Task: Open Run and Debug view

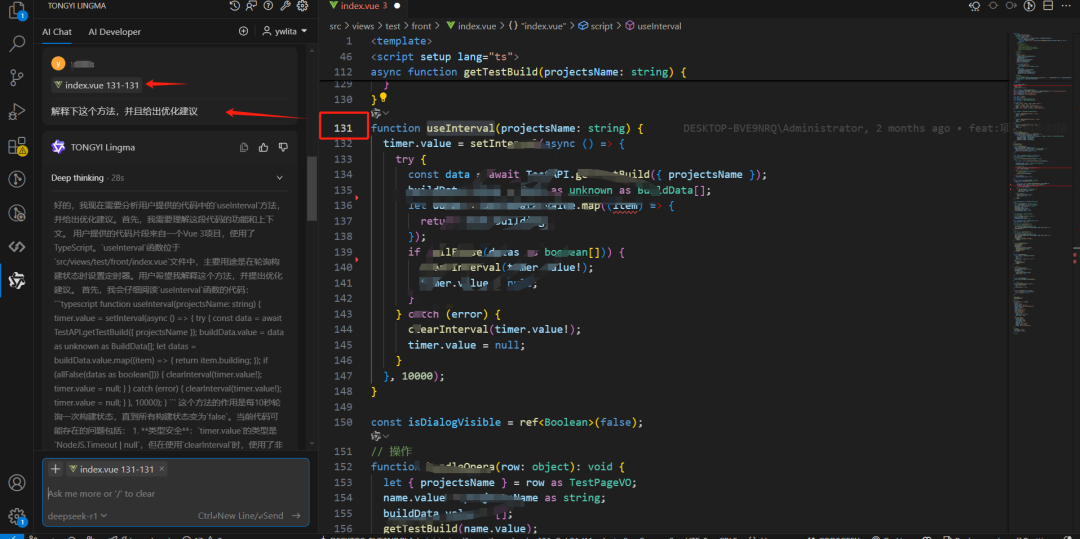Action: pyautogui.click(x=17, y=112)
